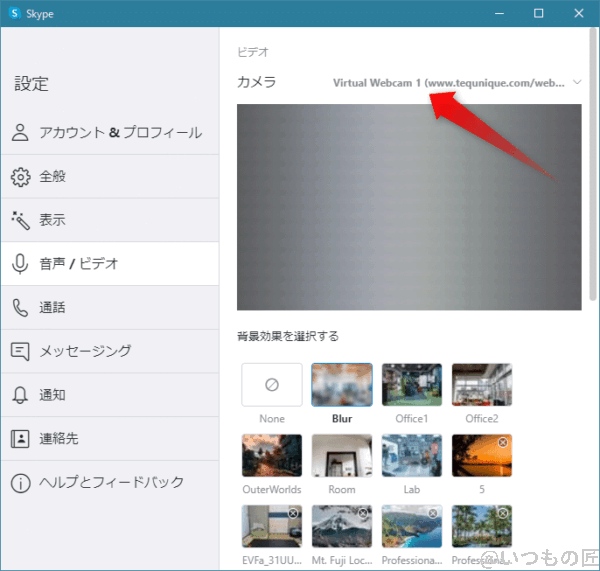Click the settings vertical scrollbar

[x=593, y=165]
